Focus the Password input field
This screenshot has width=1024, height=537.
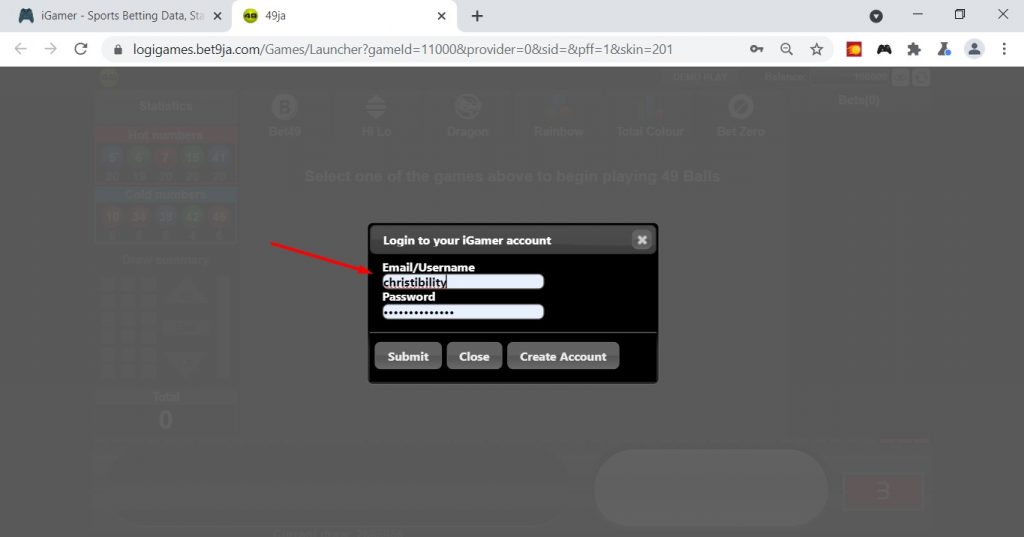[x=463, y=312]
